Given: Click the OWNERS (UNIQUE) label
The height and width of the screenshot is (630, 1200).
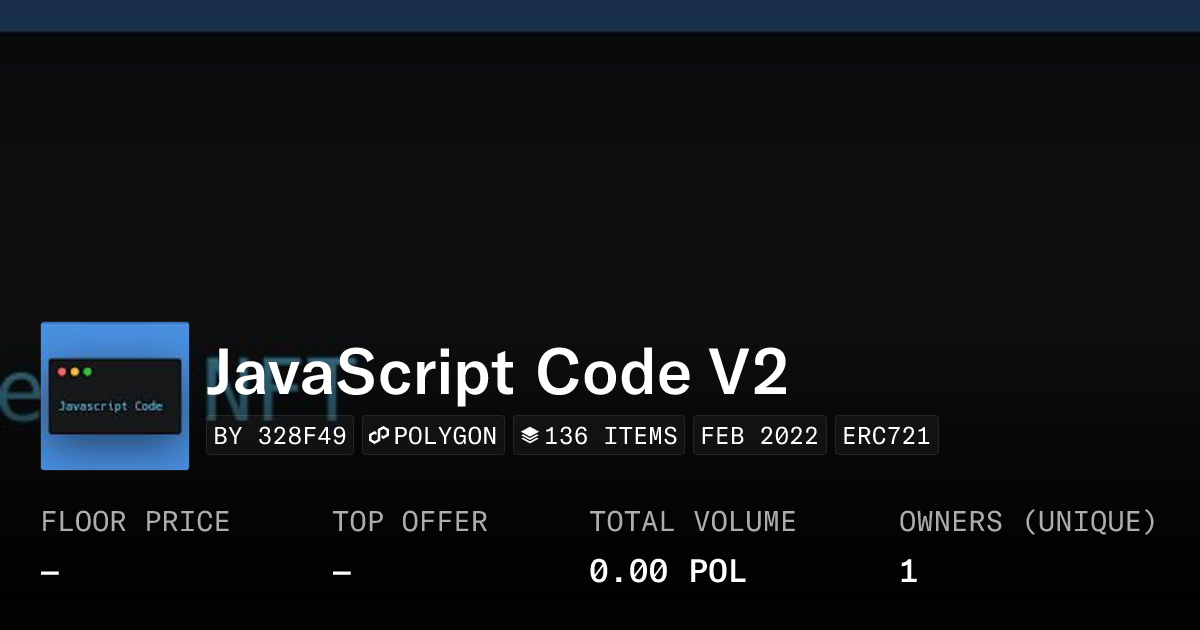Looking at the screenshot, I should (x=1027, y=522).
